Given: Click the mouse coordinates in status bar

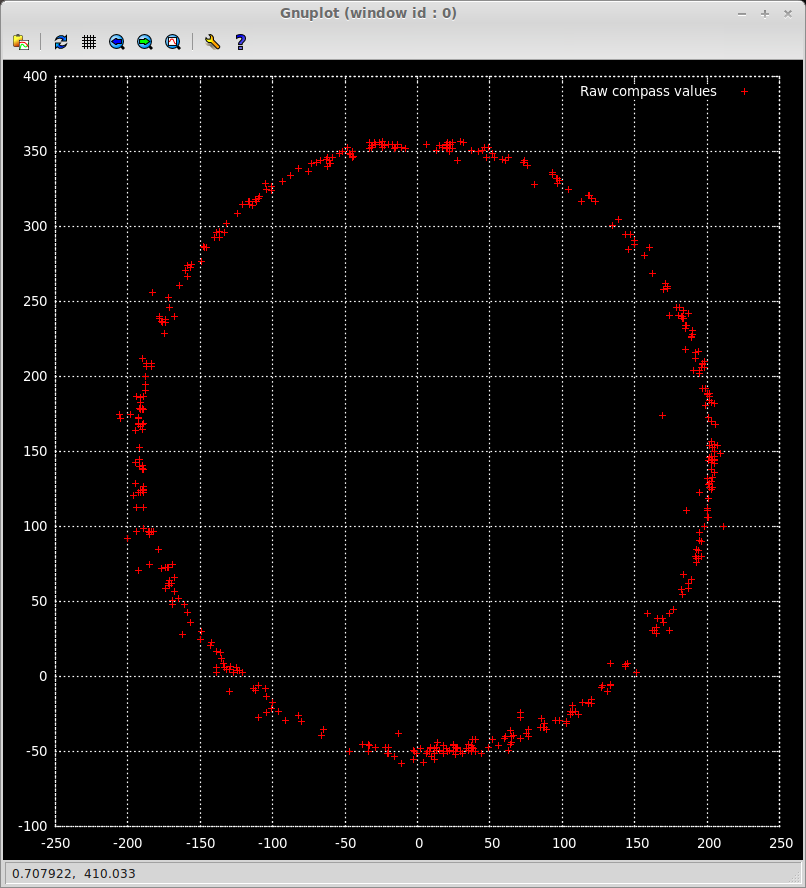Looking at the screenshot, I should tap(72, 873).
